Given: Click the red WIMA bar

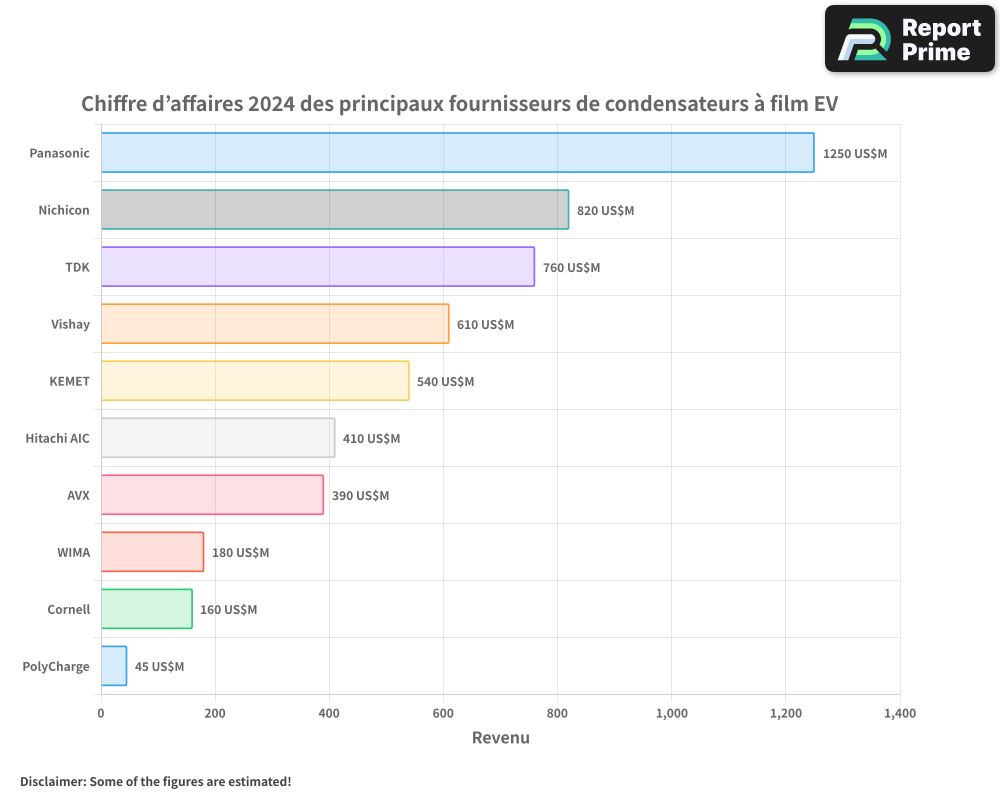Looking at the screenshot, I should coord(151,552).
